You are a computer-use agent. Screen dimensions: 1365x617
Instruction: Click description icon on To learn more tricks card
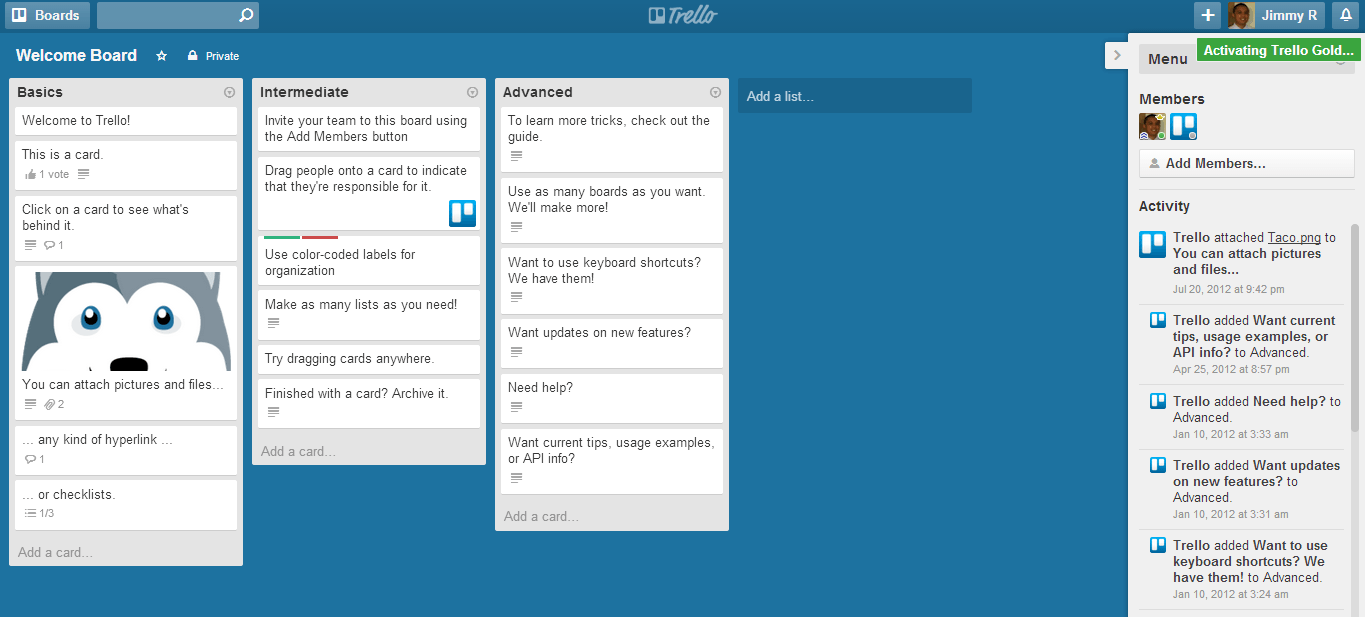(517, 156)
